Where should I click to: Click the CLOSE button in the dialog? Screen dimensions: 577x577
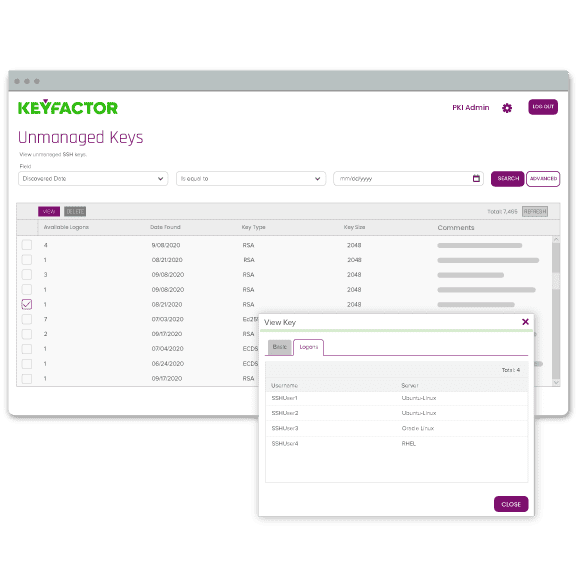511,504
